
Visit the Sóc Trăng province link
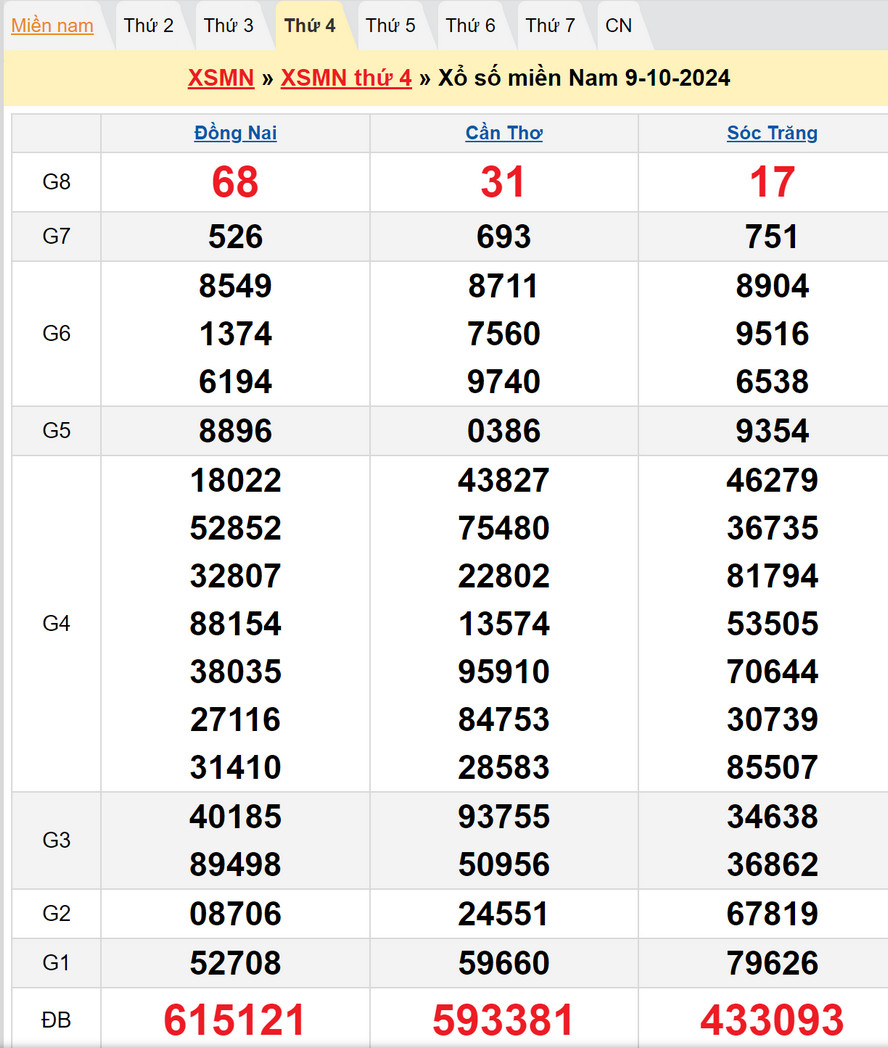[x=772, y=133]
